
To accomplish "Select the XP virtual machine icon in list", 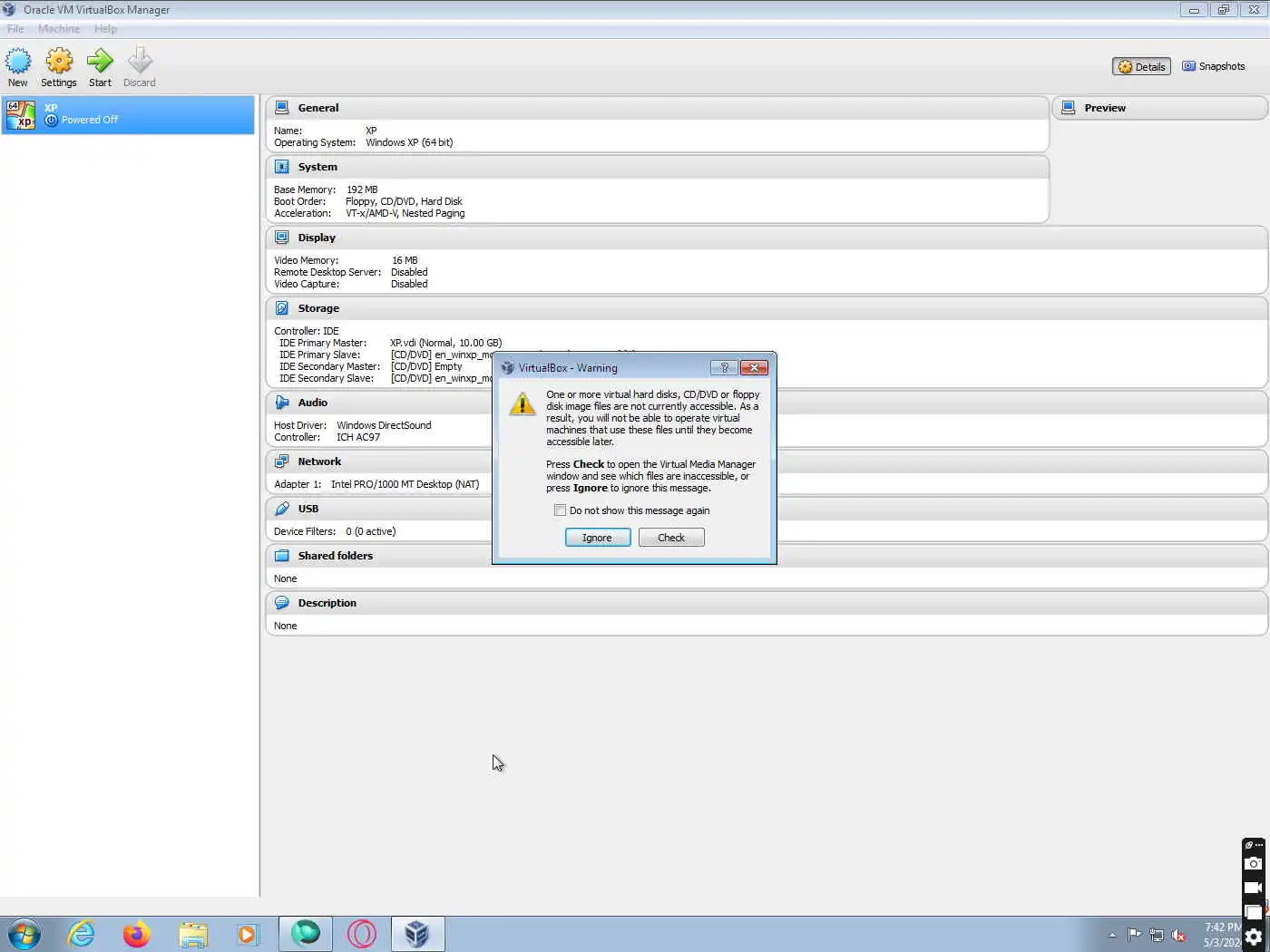I will tap(20, 114).
